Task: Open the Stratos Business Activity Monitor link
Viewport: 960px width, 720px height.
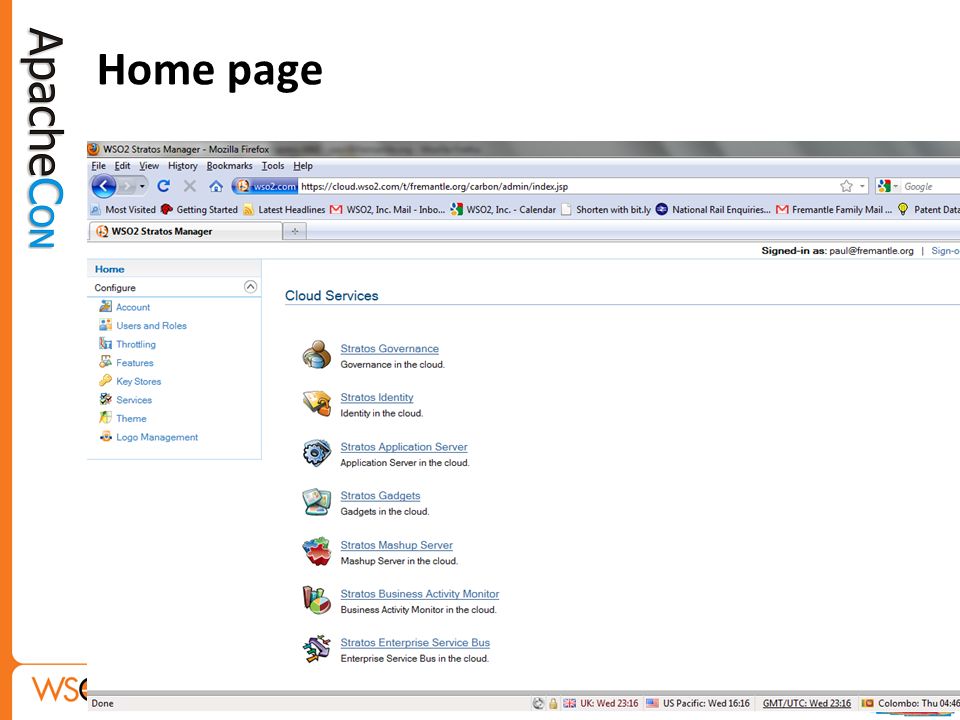Action: click(419, 594)
